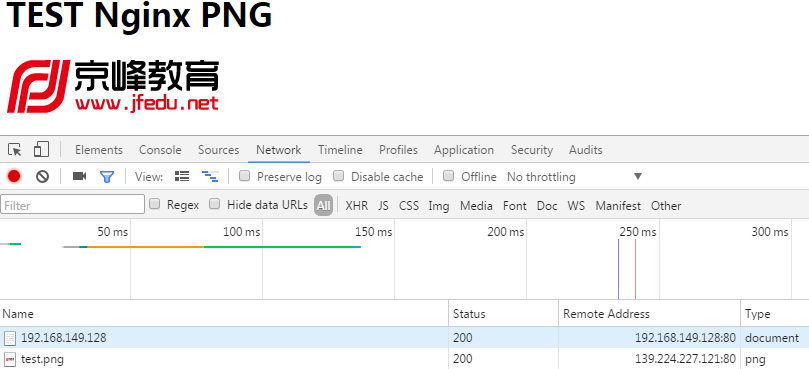809x369 pixels.
Task: Toggle the blue filter funnel icon
Action: (107, 177)
